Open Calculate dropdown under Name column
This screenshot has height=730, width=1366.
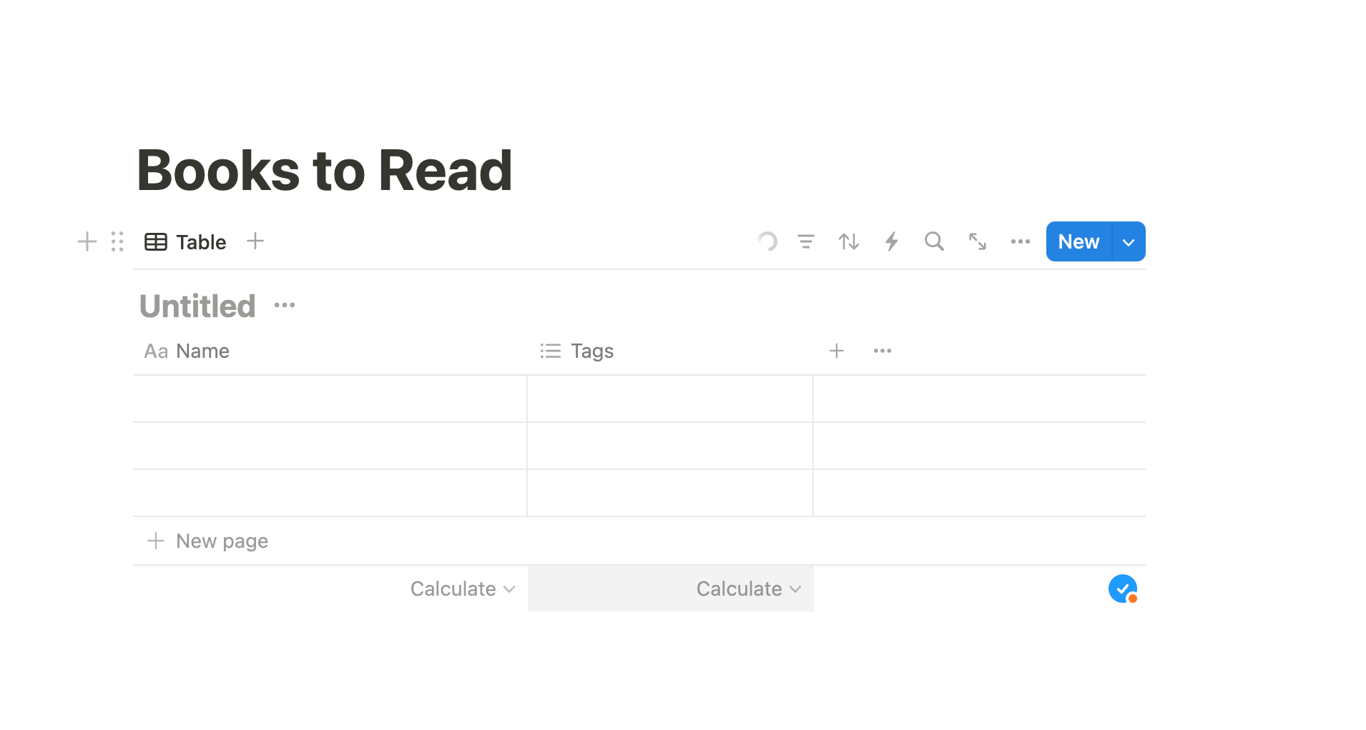click(x=462, y=589)
